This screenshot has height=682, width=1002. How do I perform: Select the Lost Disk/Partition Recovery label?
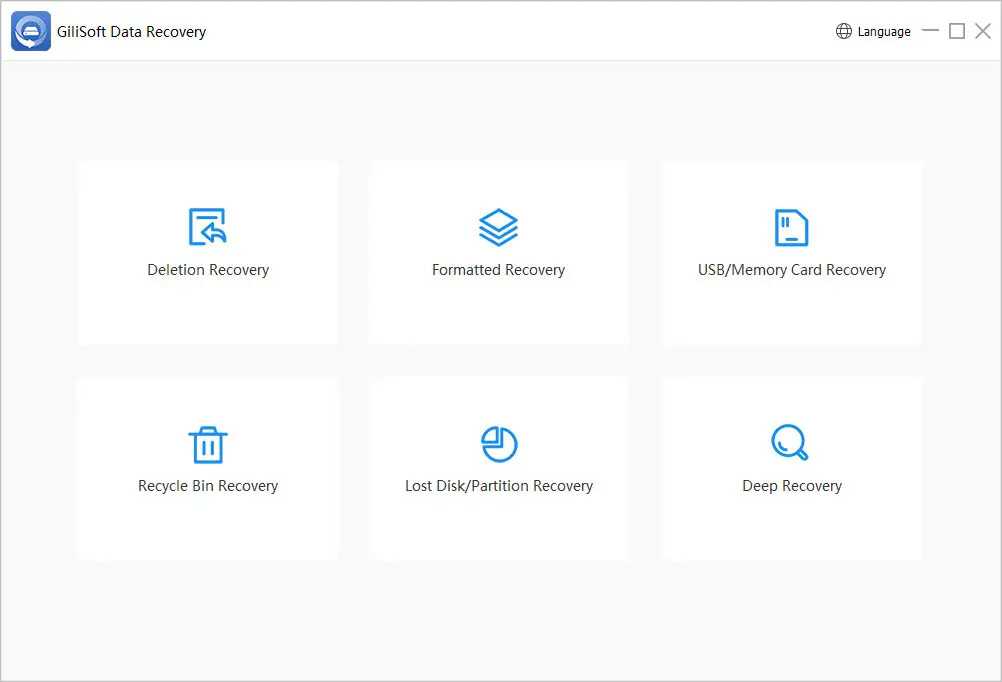coord(499,486)
